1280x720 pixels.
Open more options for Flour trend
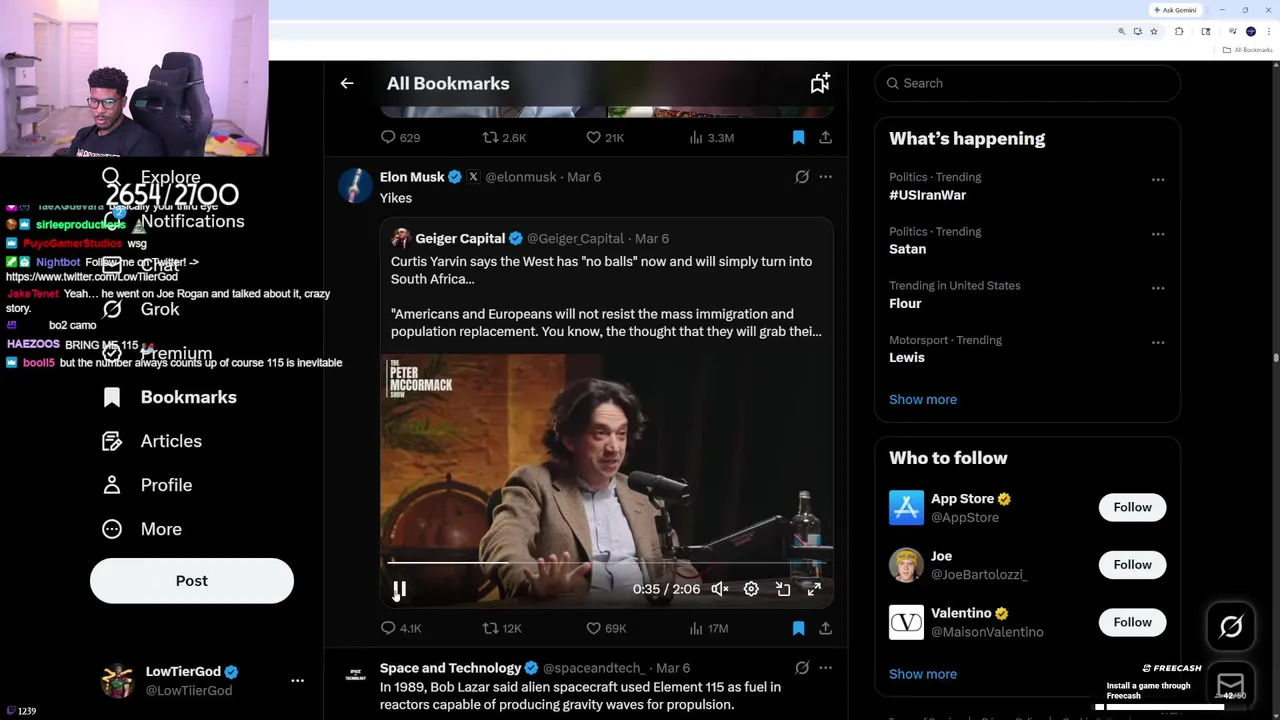click(x=1158, y=288)
